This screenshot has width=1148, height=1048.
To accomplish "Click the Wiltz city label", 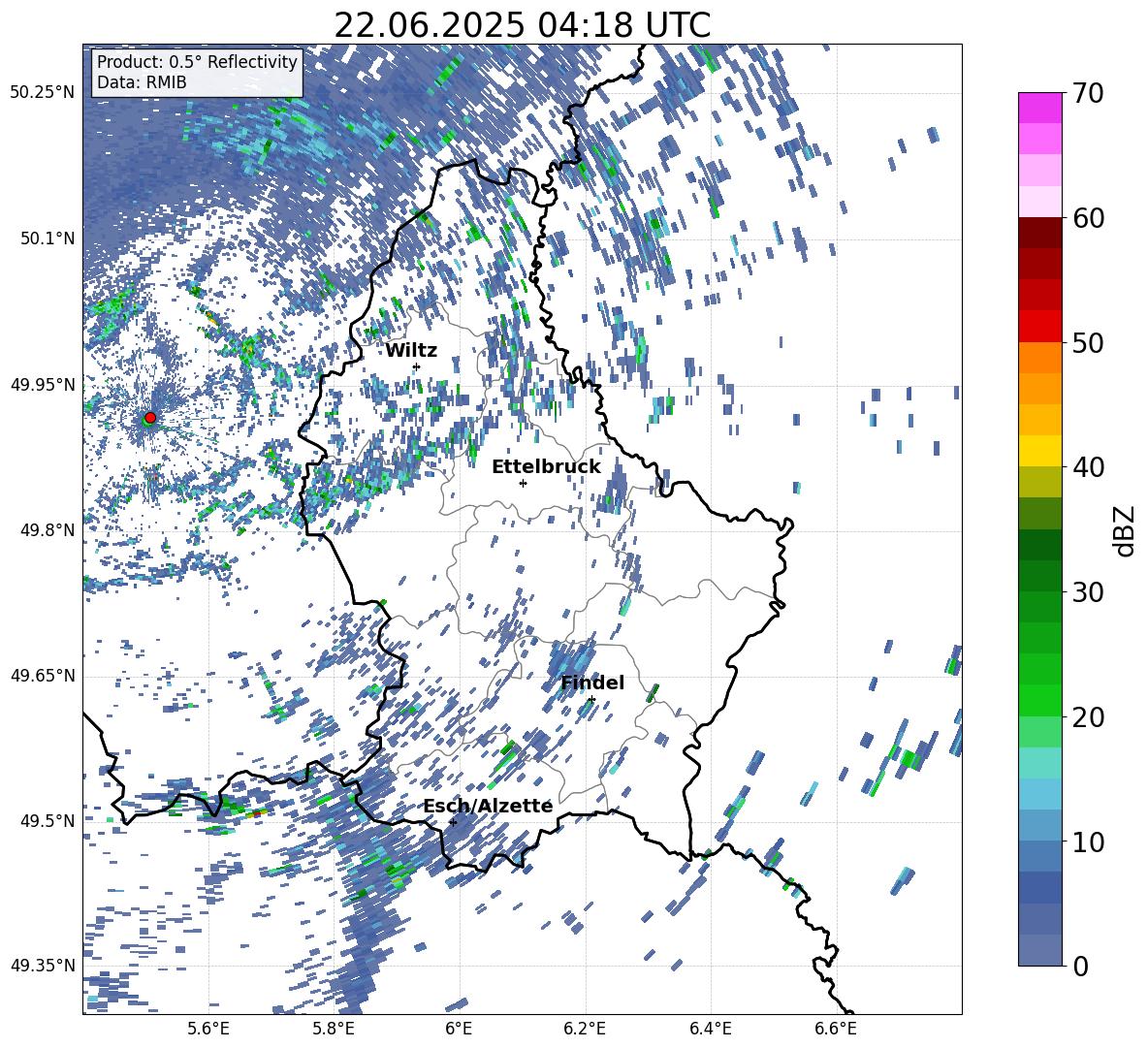I will [x=411, y=350].
